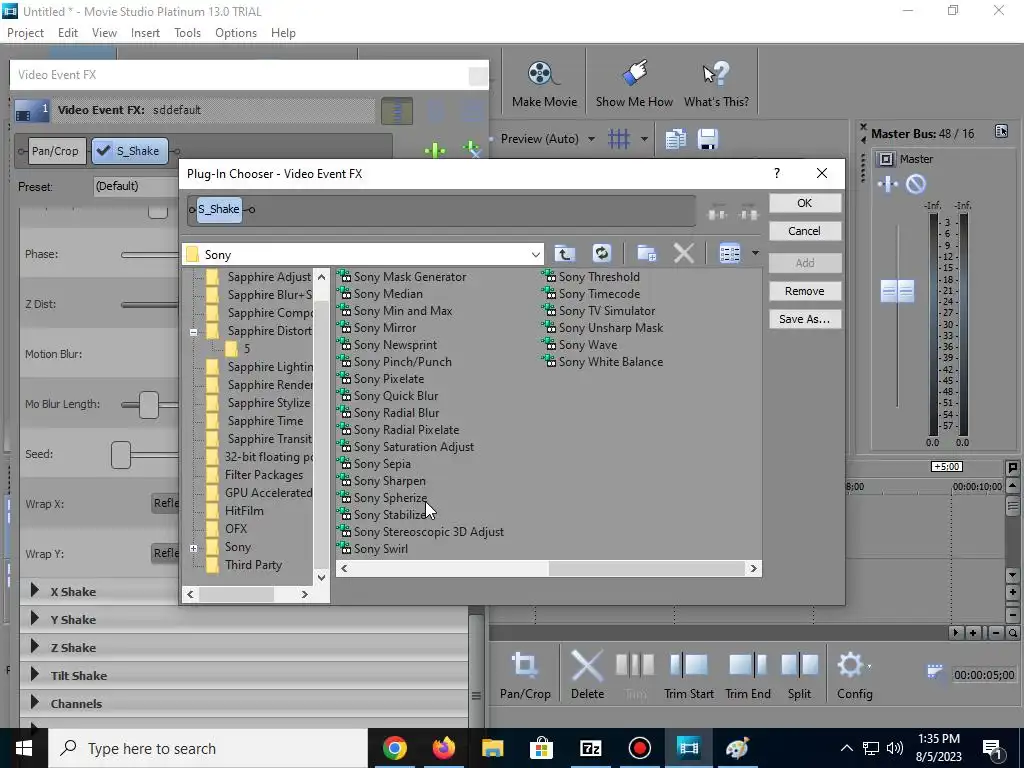Toggle the S_Shake effect checkbox
This screenshot has width=1024, height=768.
[x=103, y=151]
